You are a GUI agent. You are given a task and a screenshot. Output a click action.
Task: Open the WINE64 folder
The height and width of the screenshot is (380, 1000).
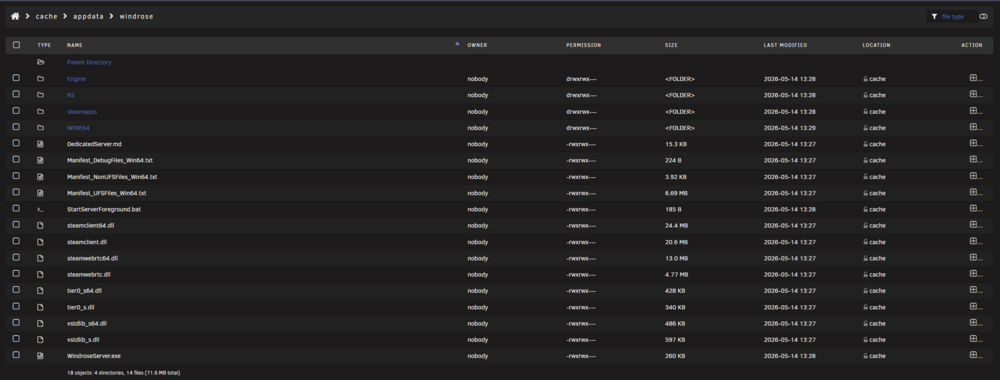tap(78, 128)
